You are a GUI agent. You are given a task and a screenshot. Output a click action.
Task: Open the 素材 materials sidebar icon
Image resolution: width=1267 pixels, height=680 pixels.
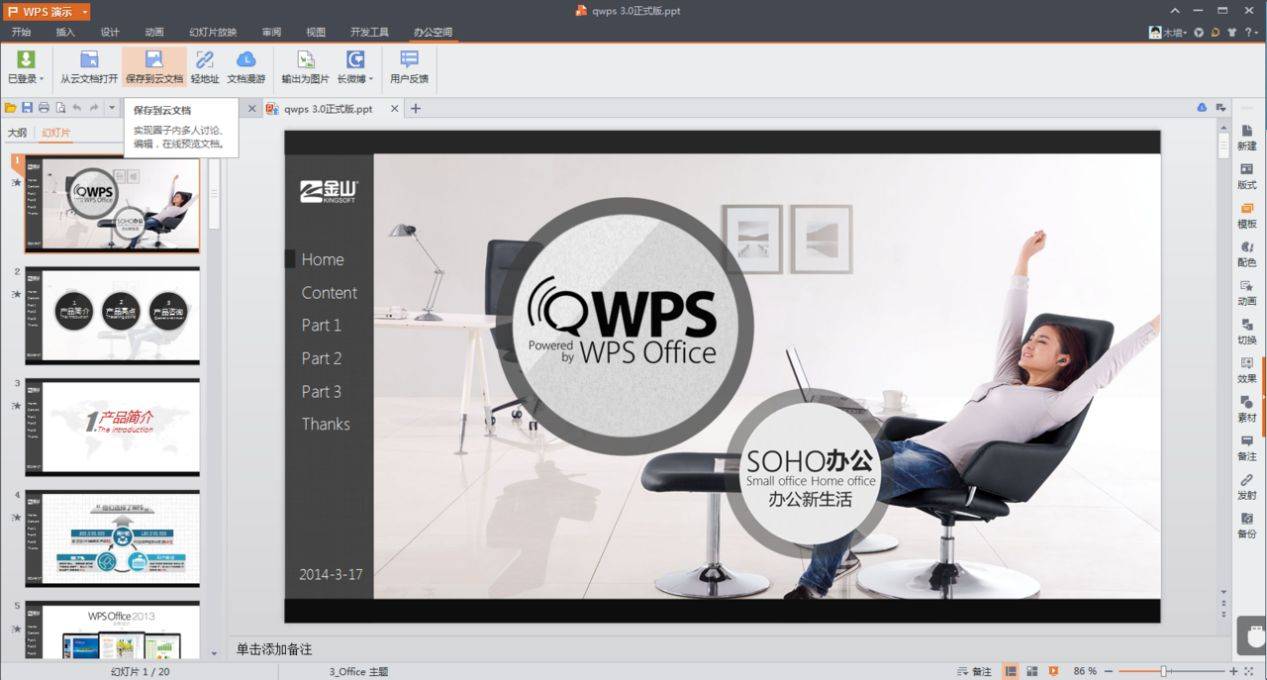1247,409
